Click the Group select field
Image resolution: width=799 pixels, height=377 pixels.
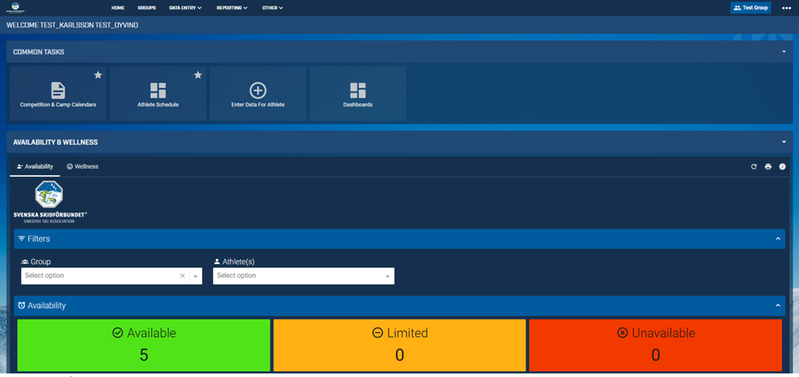(x=112, y=276)
